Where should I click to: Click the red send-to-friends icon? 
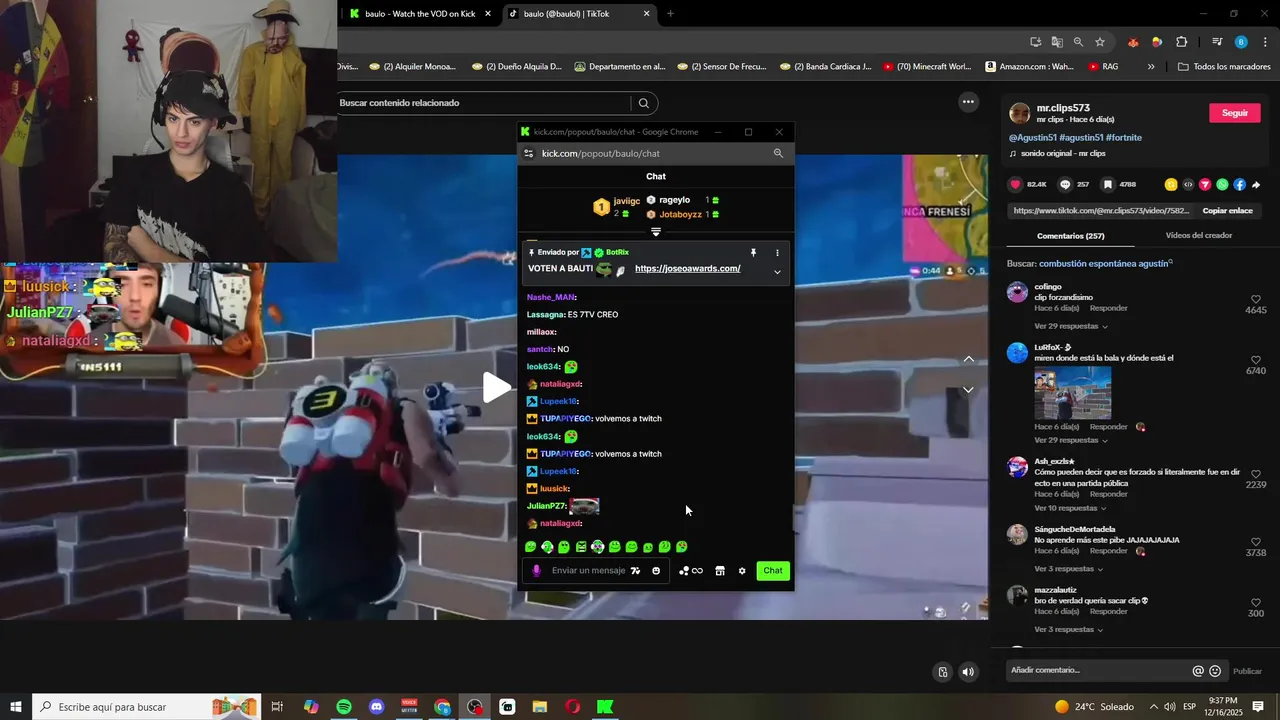click(1205, 184)
